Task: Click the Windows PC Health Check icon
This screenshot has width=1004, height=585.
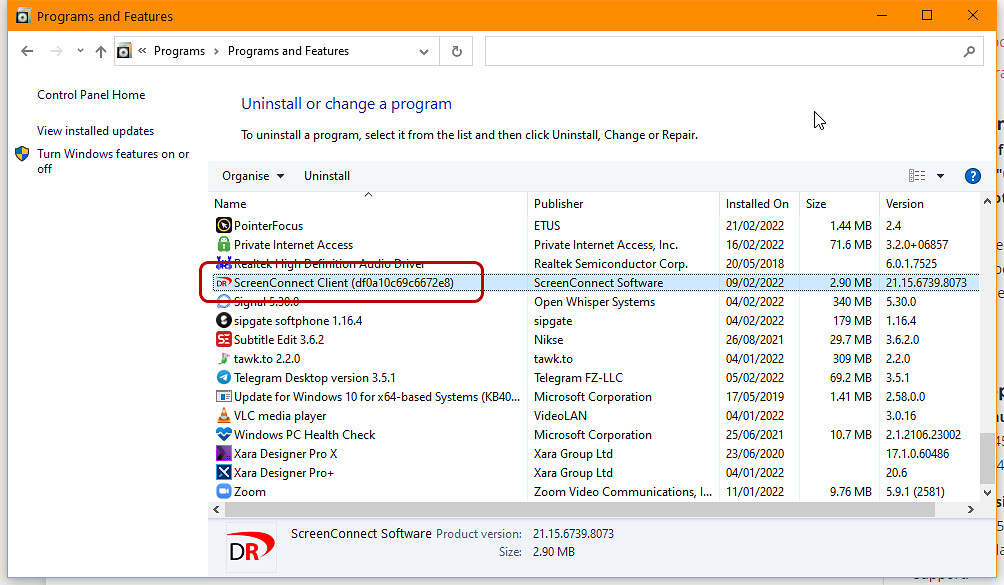Action: tap(223, 434)
